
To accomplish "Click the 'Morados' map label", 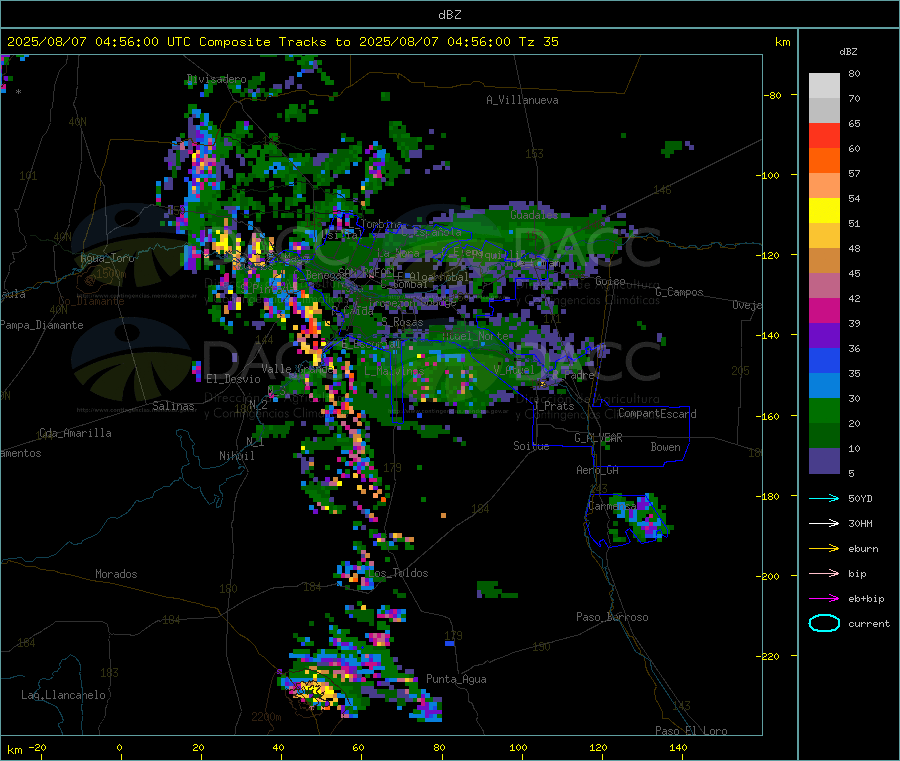I will 116,574.
